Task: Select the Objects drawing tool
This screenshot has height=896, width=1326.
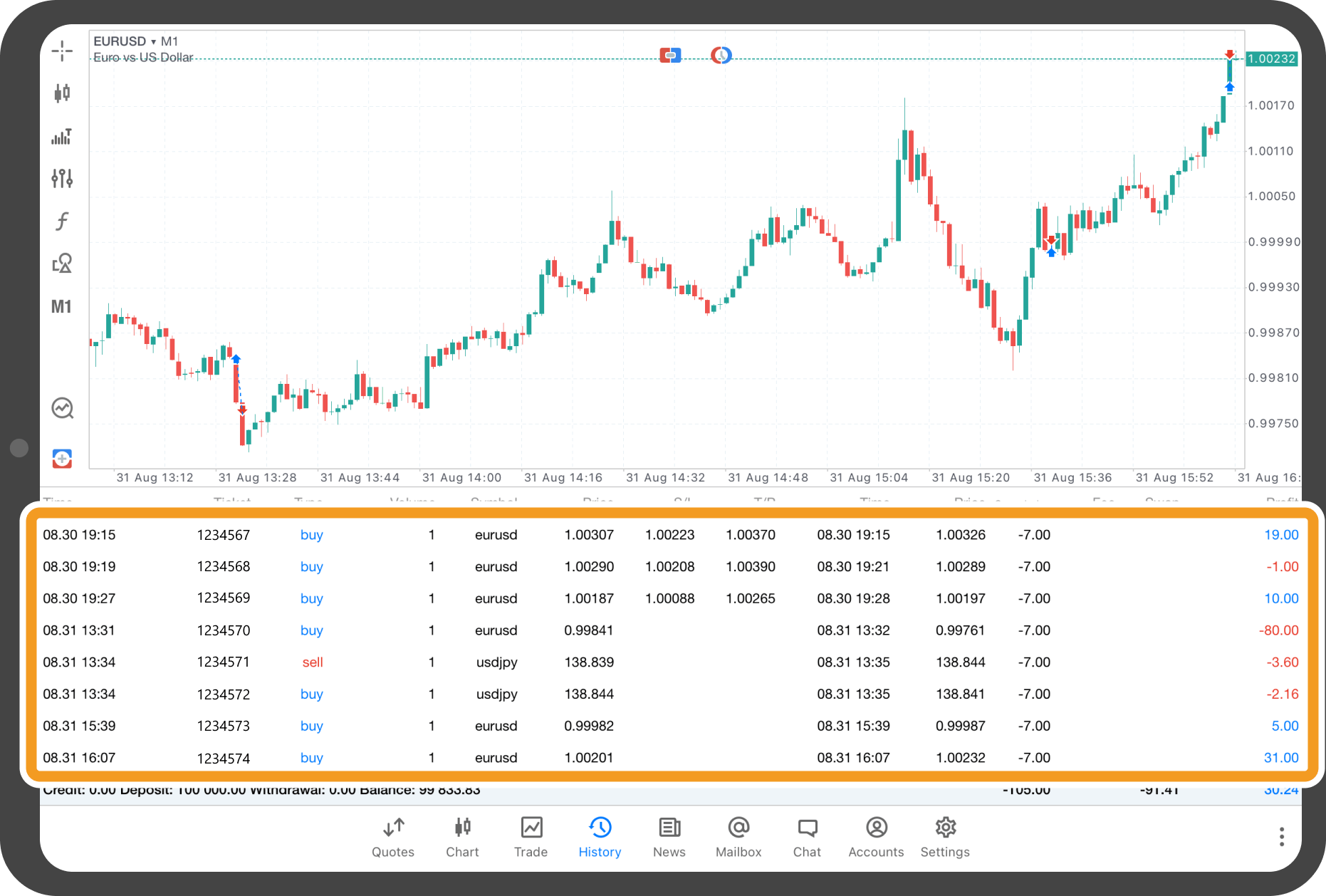Action: click(x=62, y=263)
